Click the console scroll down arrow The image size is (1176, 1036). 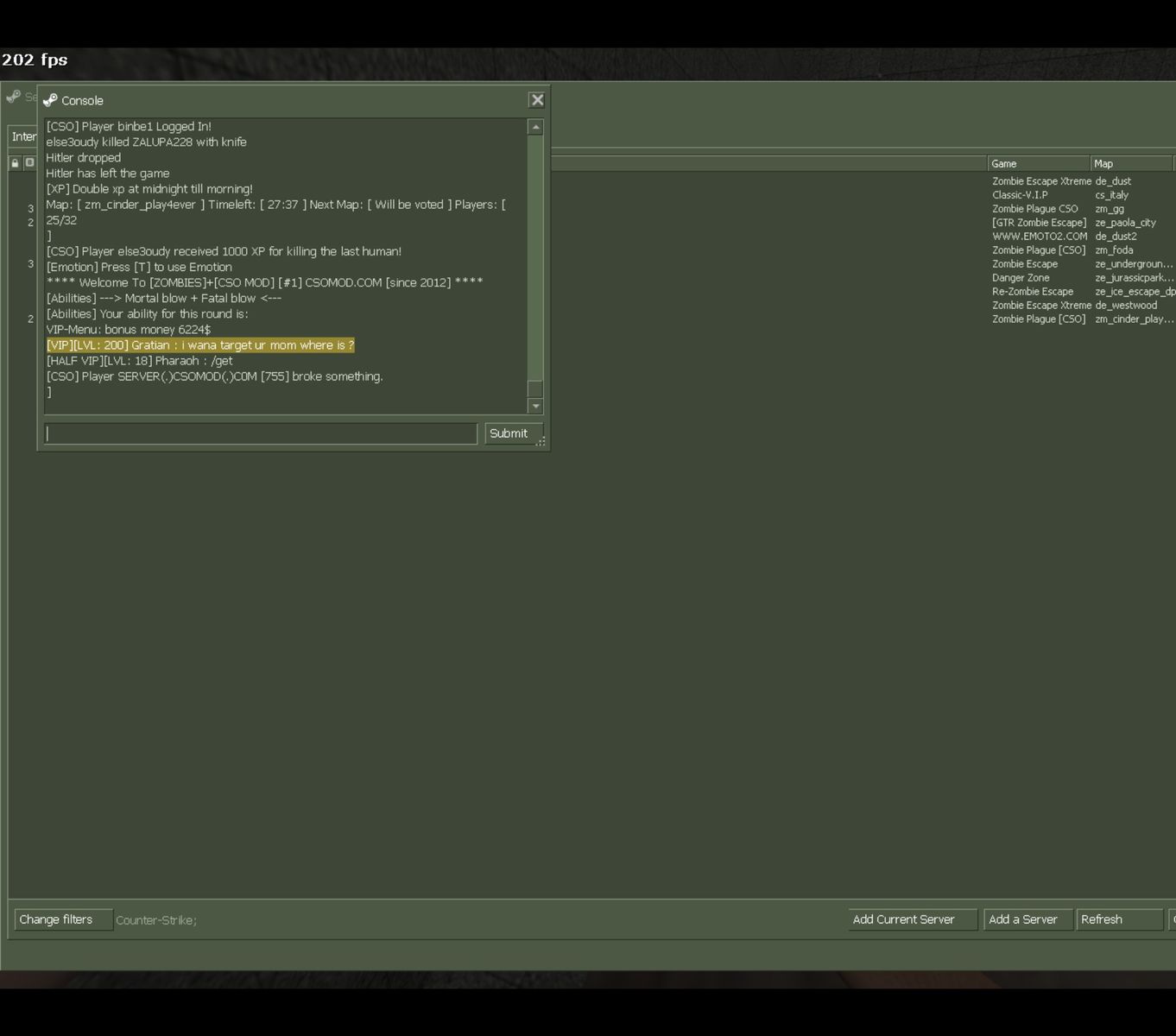tap(535, 406)
